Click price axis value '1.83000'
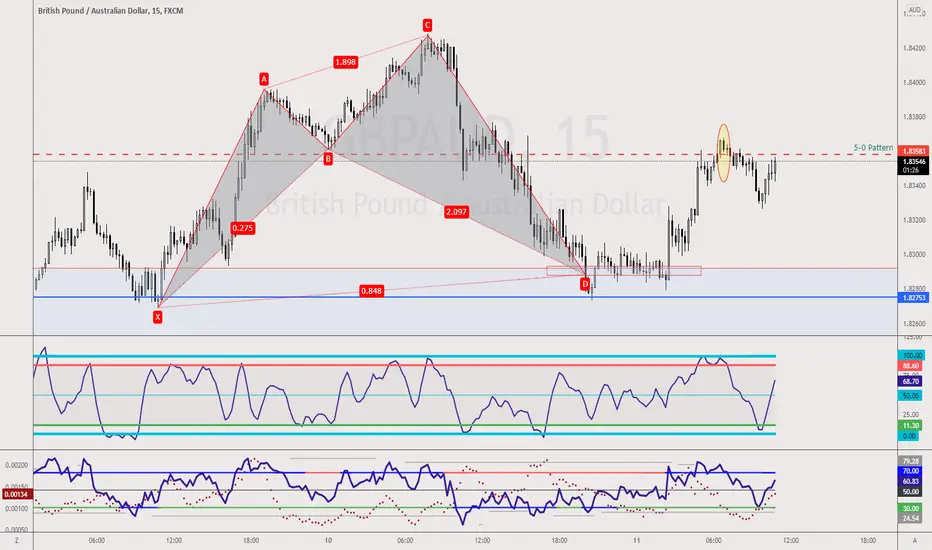932x550 pixels. pos(914,254)
